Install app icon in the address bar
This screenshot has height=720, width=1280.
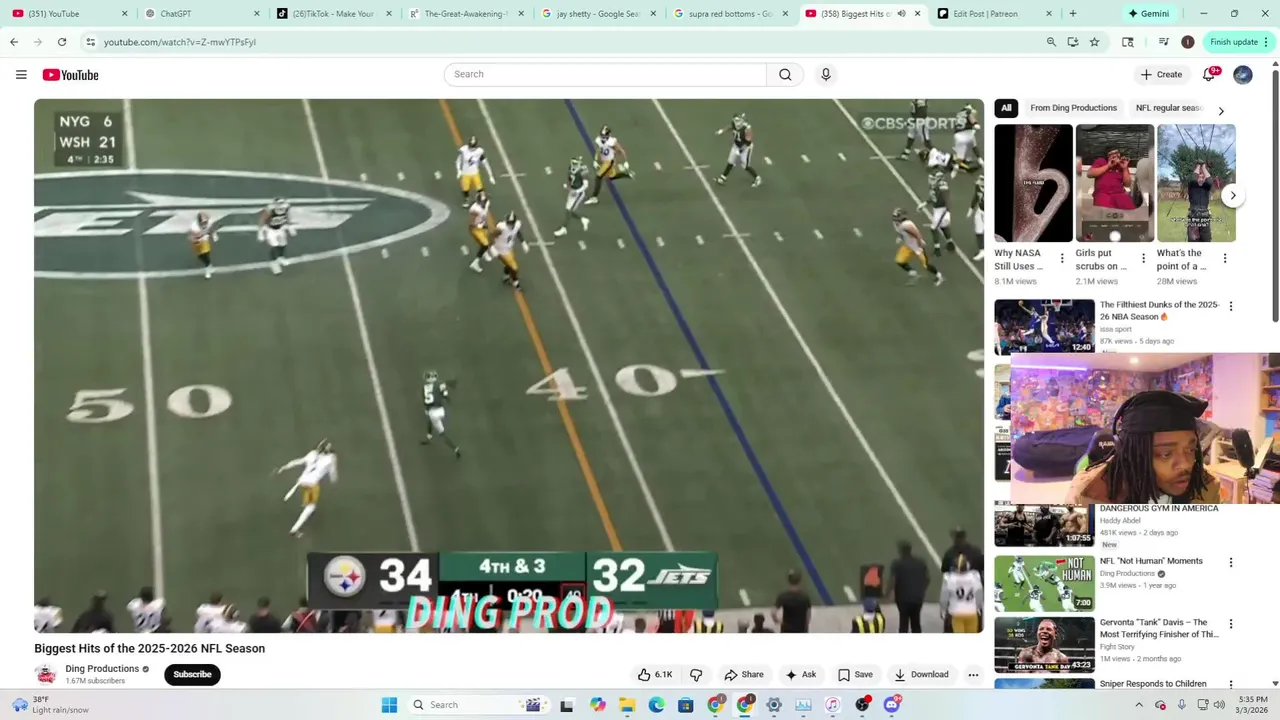click(x=1073, y=42)
